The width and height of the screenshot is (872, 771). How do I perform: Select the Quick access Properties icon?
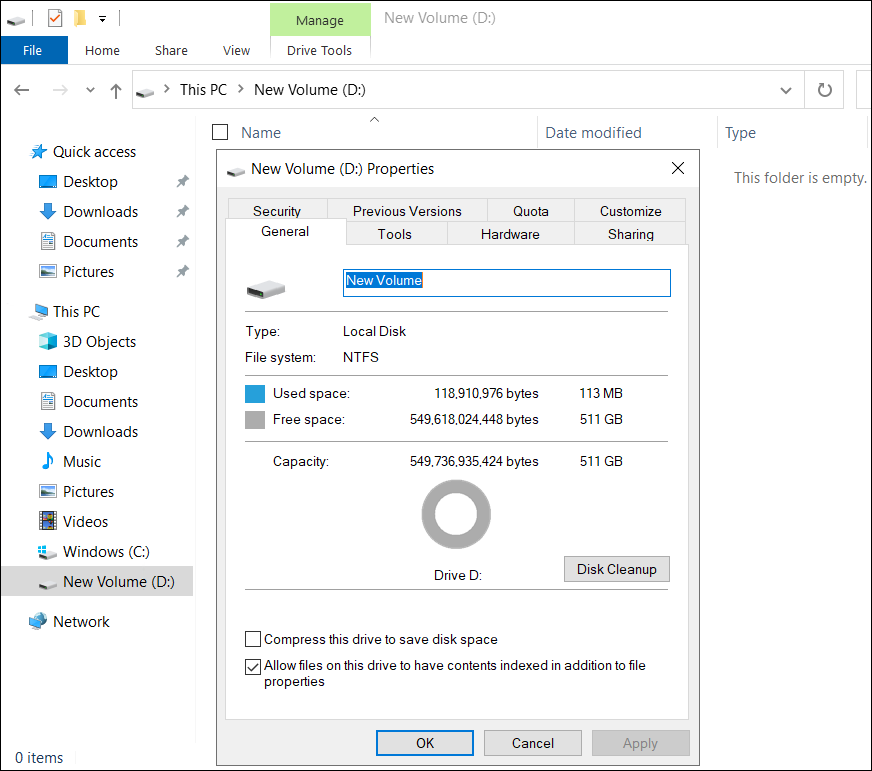pyautogui.click(x=54, y=17)
